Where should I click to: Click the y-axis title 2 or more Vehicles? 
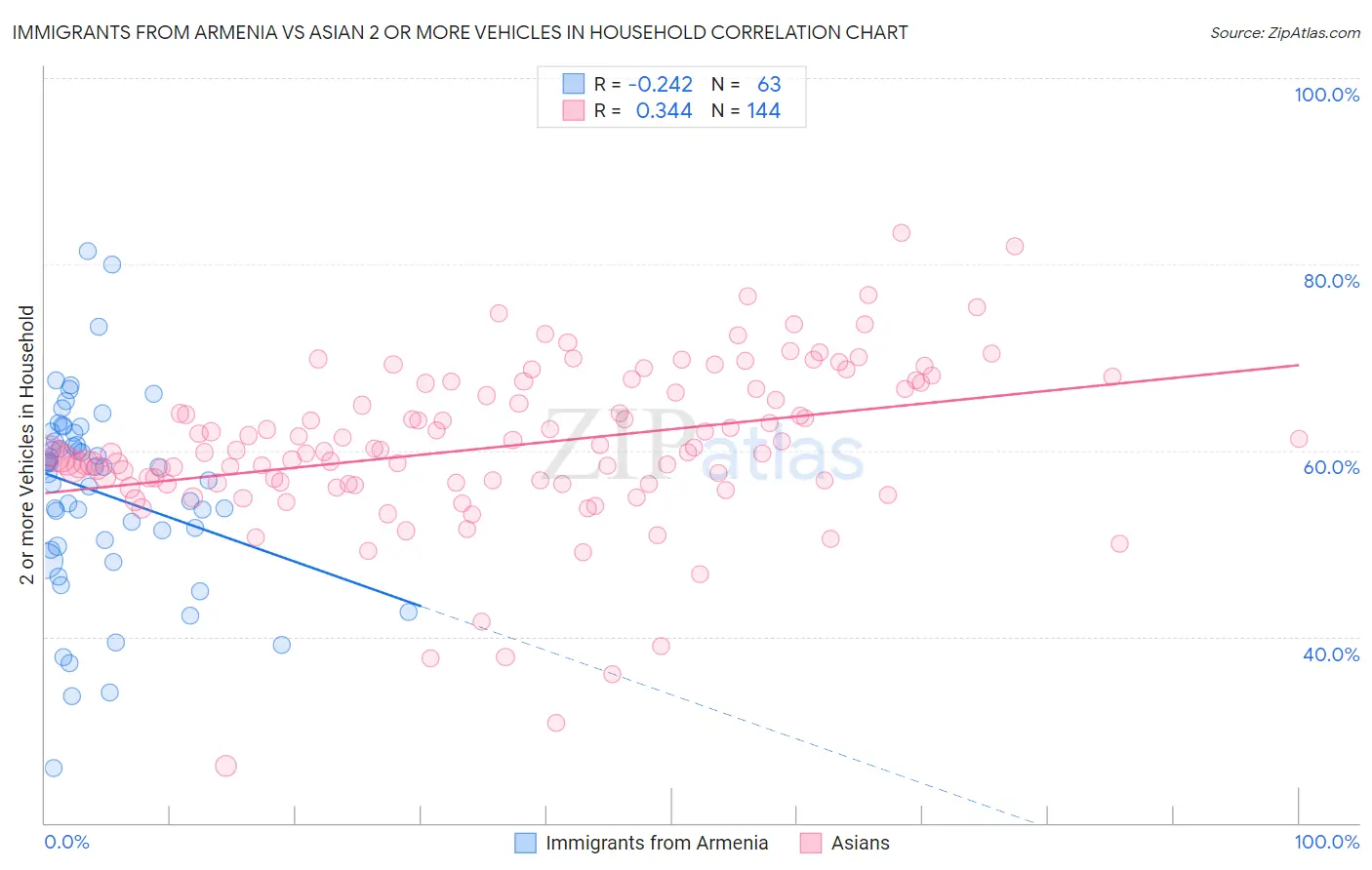coord(27,445)
